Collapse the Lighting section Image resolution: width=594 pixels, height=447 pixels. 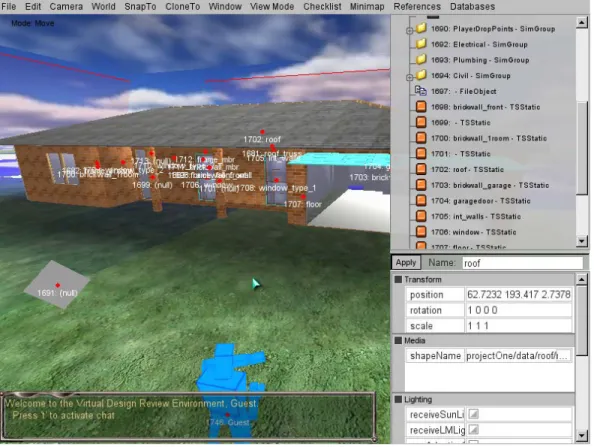398,399
